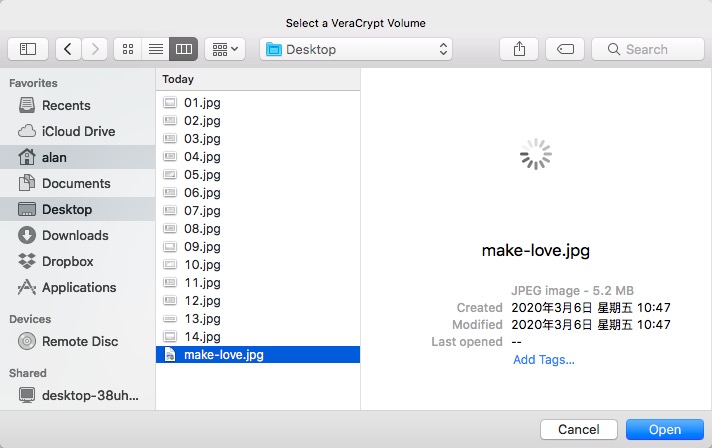This screenshot has height=448, width=712.
Task: Open Dropbox folder in sidebar
Action: point(67,261)
